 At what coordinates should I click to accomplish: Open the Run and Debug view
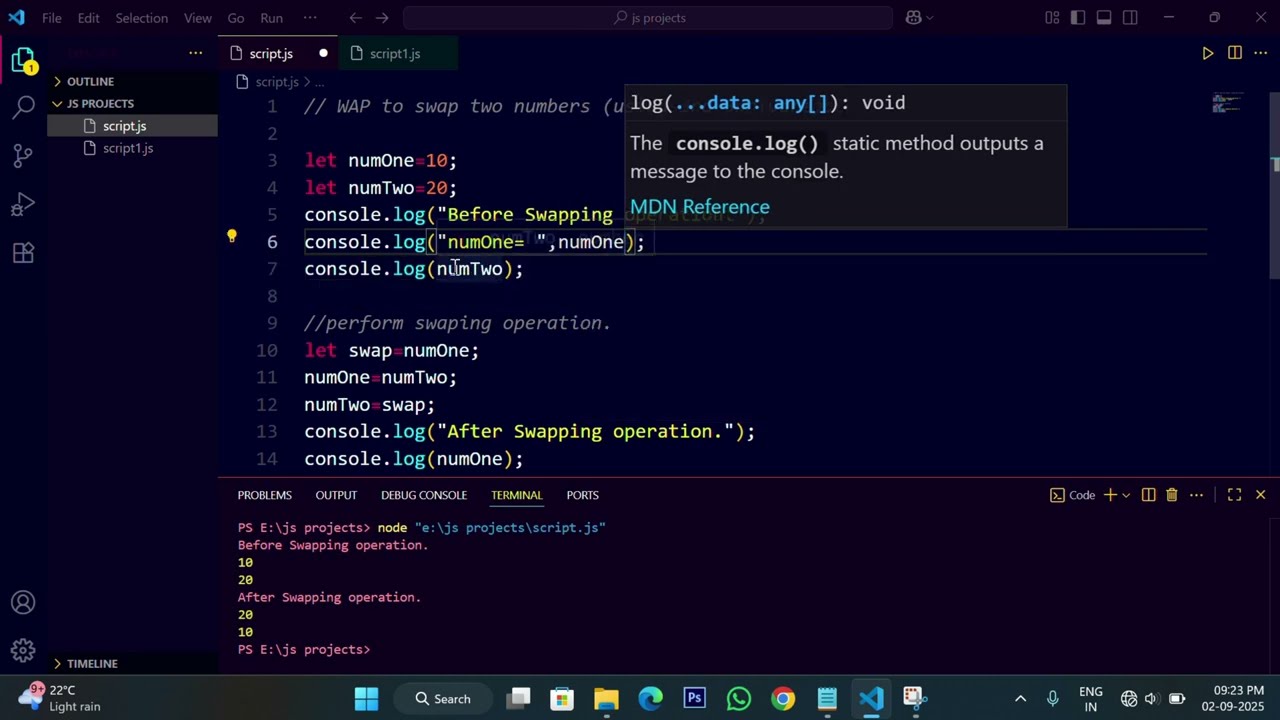(23, 204)
